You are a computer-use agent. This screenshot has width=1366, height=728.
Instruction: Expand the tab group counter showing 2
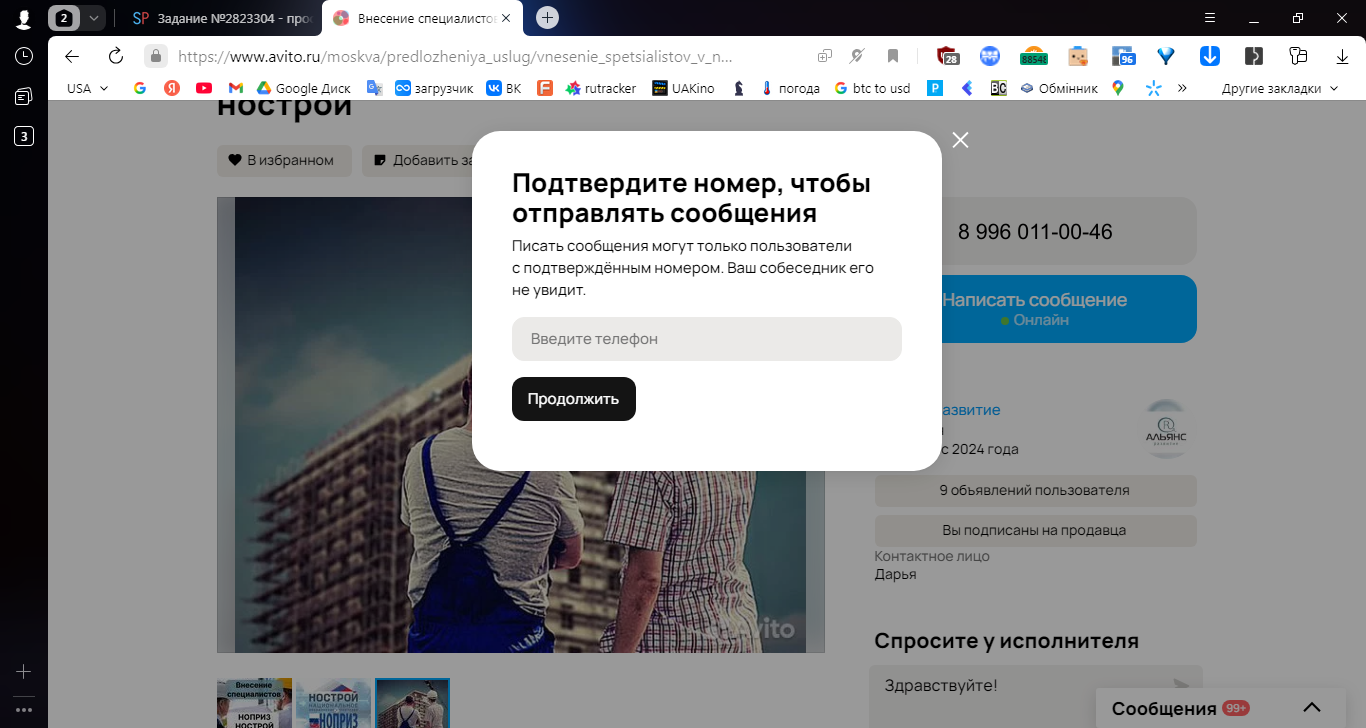[77, 17]
